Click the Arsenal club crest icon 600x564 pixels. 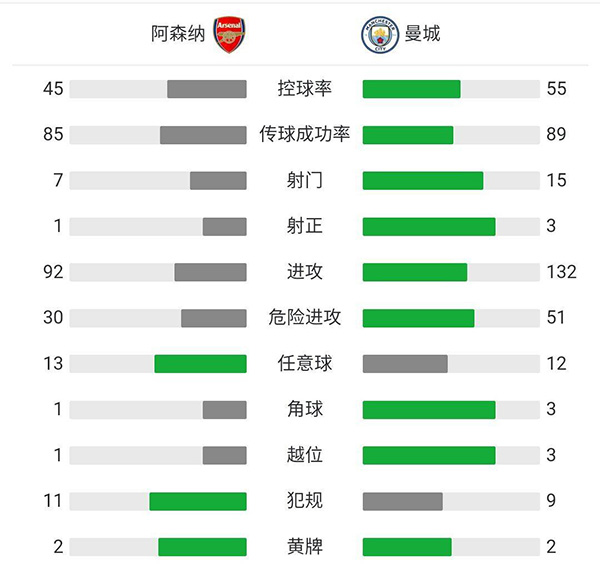tap(229, 34)
